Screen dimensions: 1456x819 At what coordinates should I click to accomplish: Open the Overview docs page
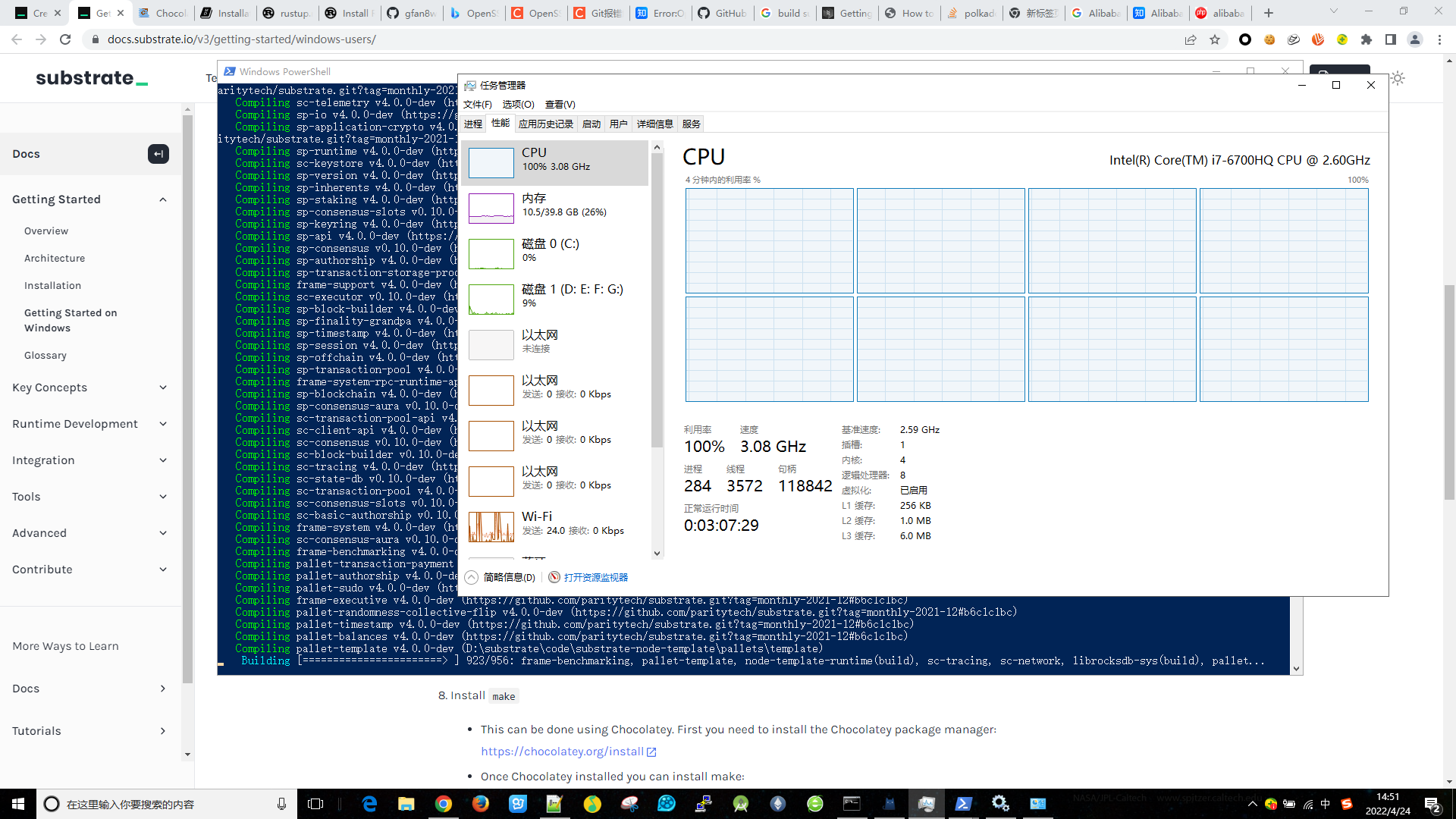point(46,231)
